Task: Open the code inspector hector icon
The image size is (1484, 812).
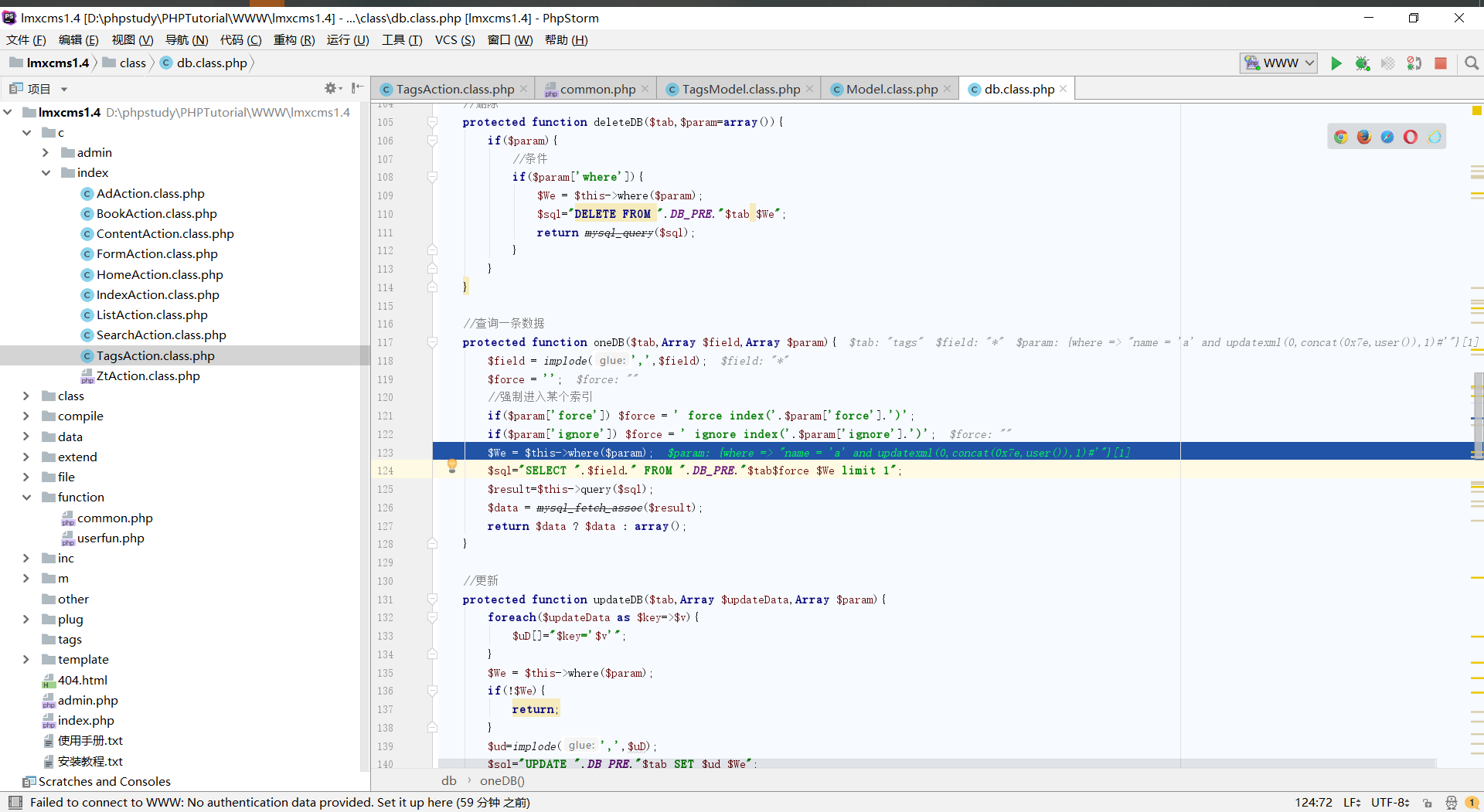Action: point(1451,803)
